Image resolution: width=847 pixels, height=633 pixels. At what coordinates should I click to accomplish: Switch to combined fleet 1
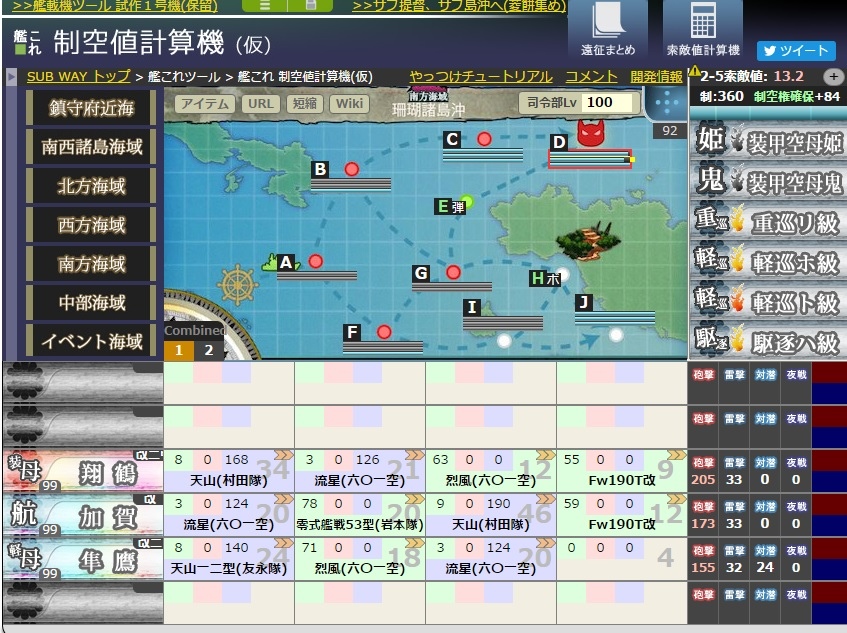[x=179, y=351]
